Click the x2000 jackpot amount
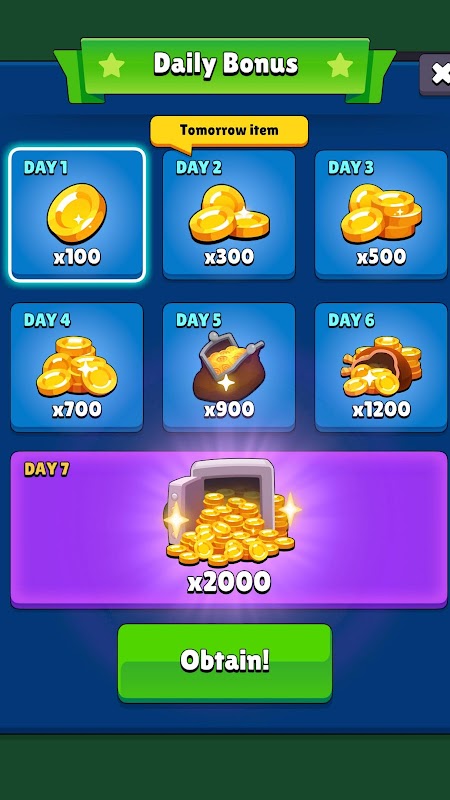 tap(229, 582)
